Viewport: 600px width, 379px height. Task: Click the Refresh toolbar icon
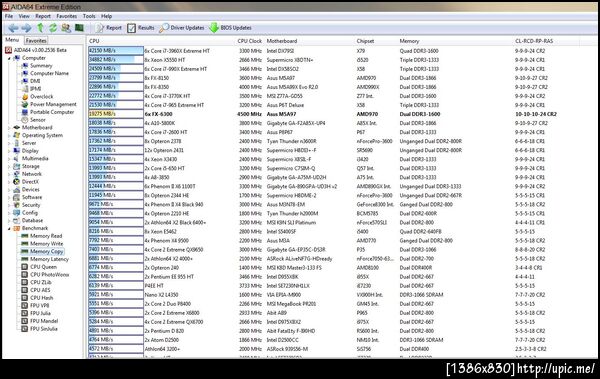(x=53, y=28)
